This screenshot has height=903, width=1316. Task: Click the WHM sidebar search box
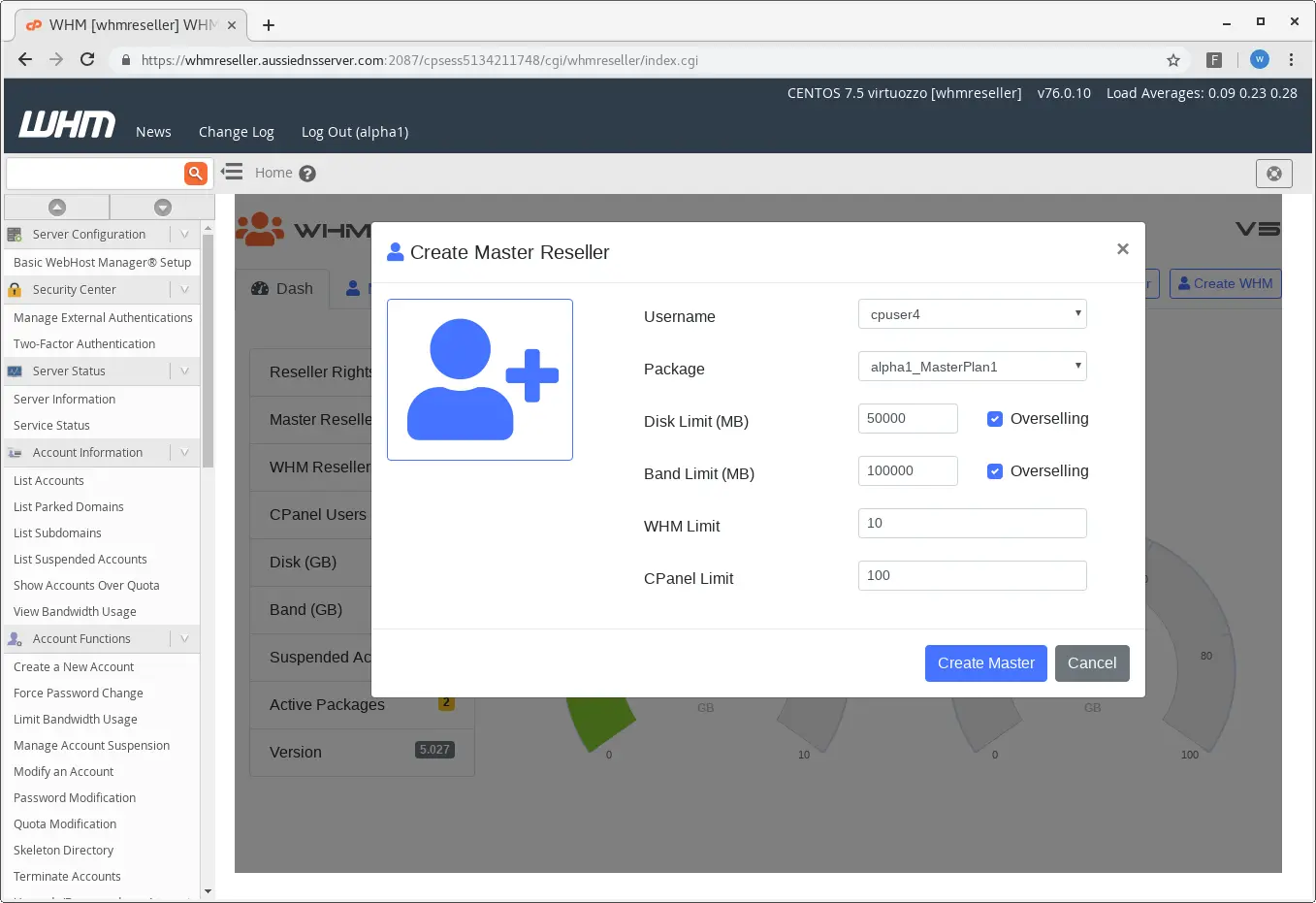pos(95,174)
